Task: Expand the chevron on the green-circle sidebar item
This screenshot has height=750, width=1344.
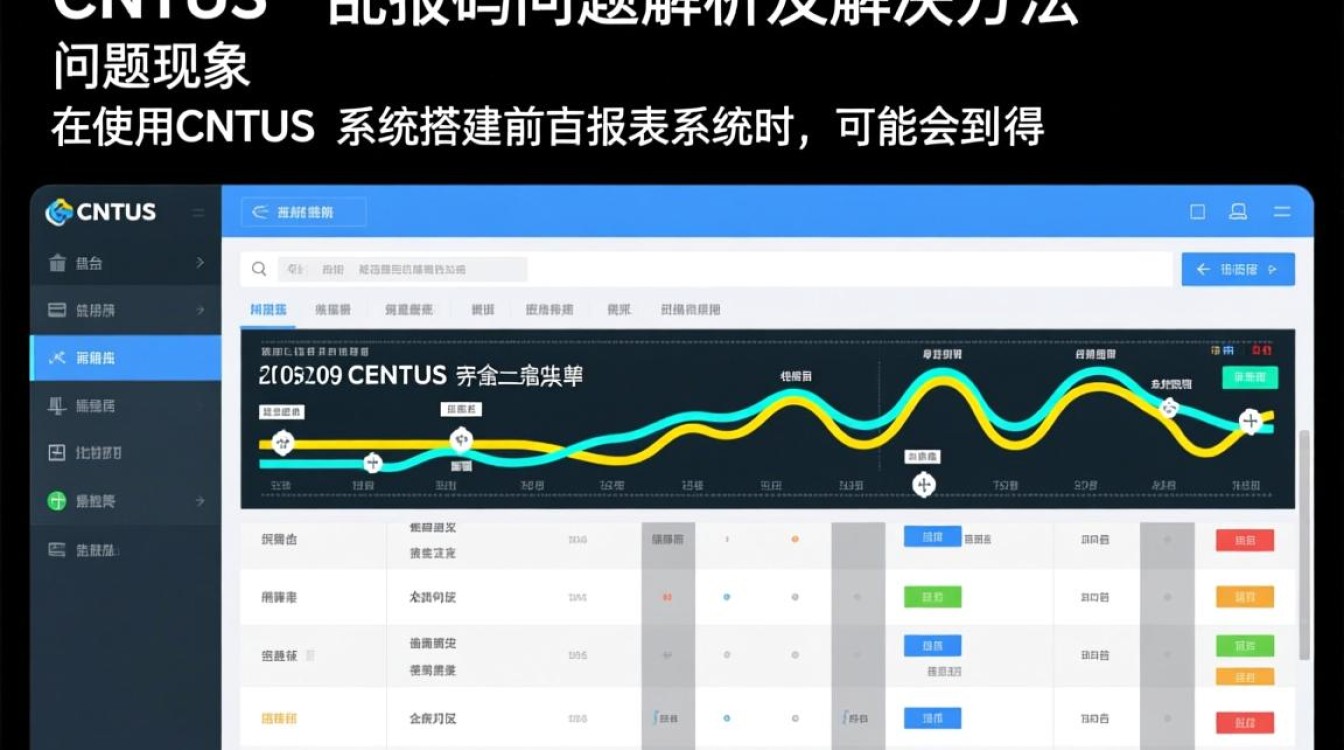Action: pos(200,501)
